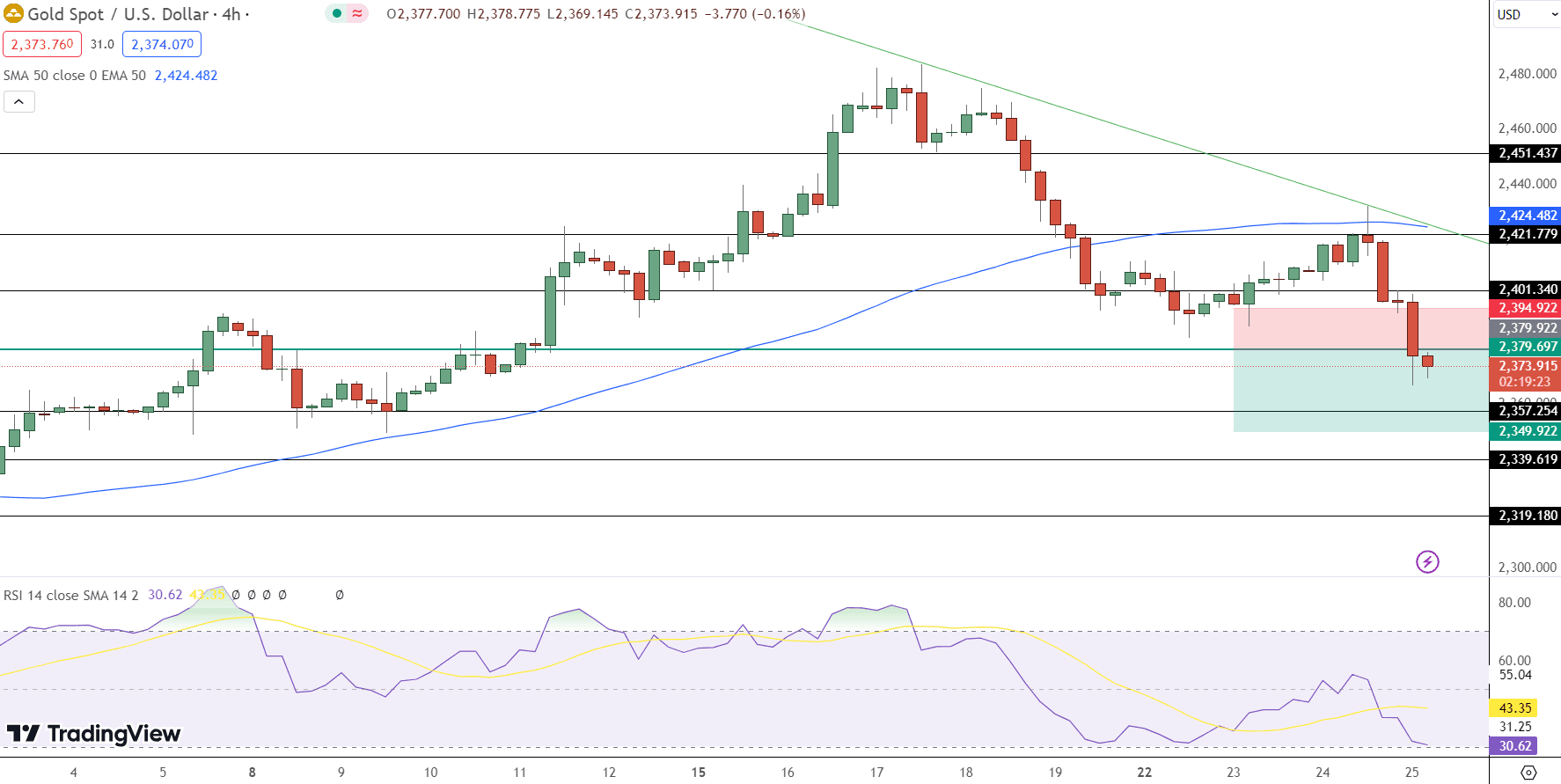Click the OHLC close value C2,373.915

click(x=661, y=14)
